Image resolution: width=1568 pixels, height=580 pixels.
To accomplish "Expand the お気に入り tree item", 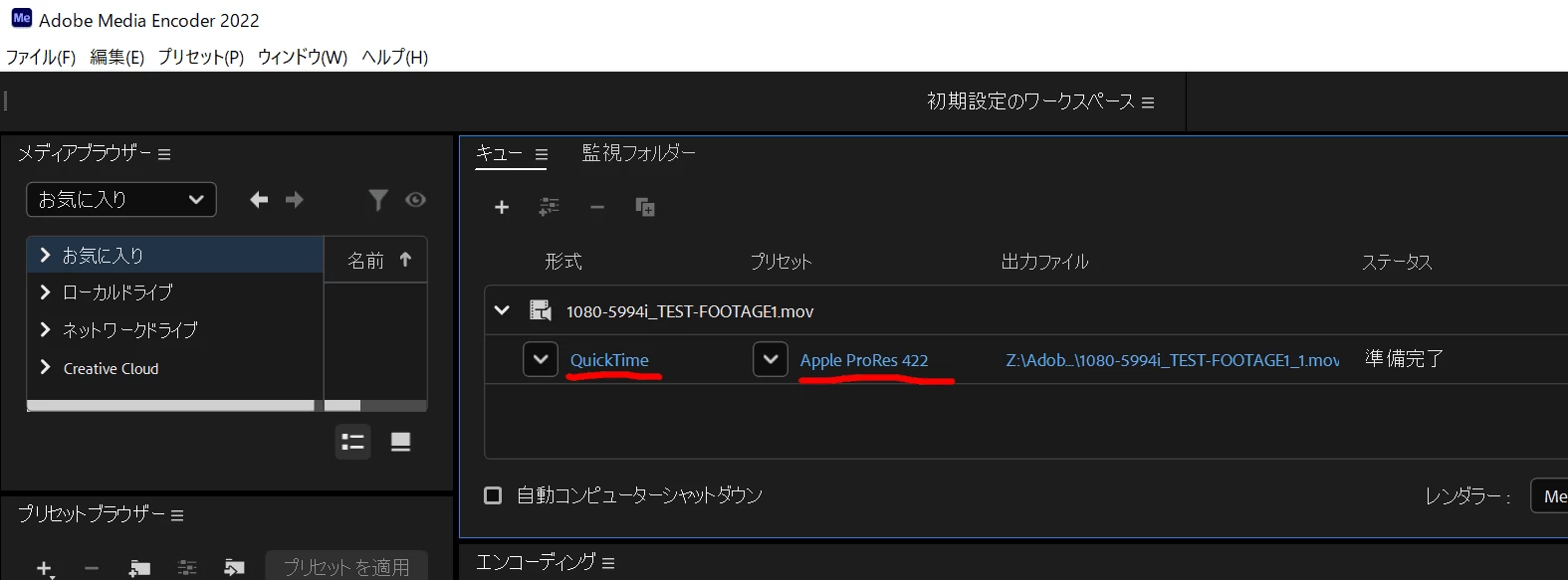I will click(x=45, y=256).
